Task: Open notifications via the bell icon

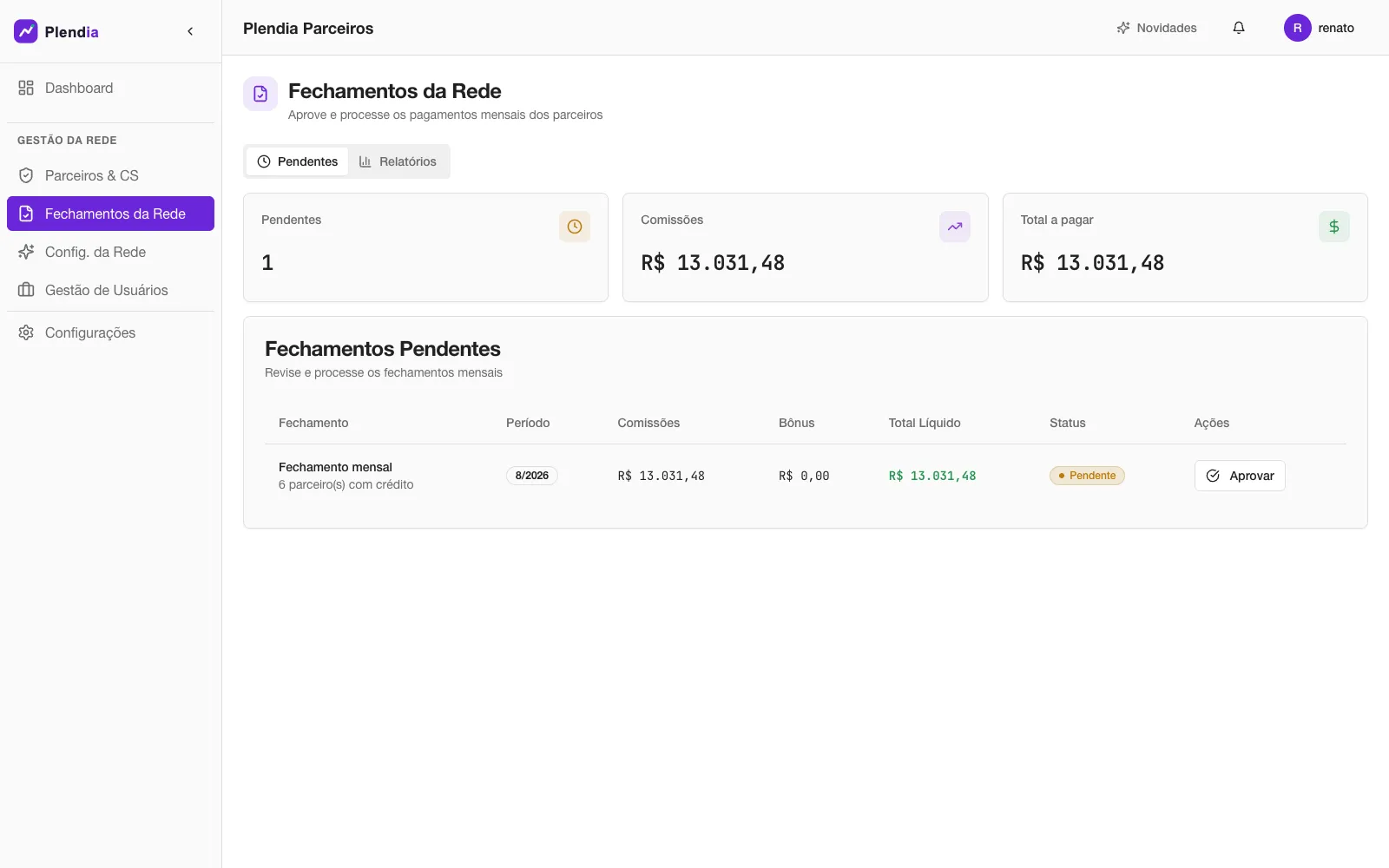Action: pyautogui.click(x=1239, y=28)
